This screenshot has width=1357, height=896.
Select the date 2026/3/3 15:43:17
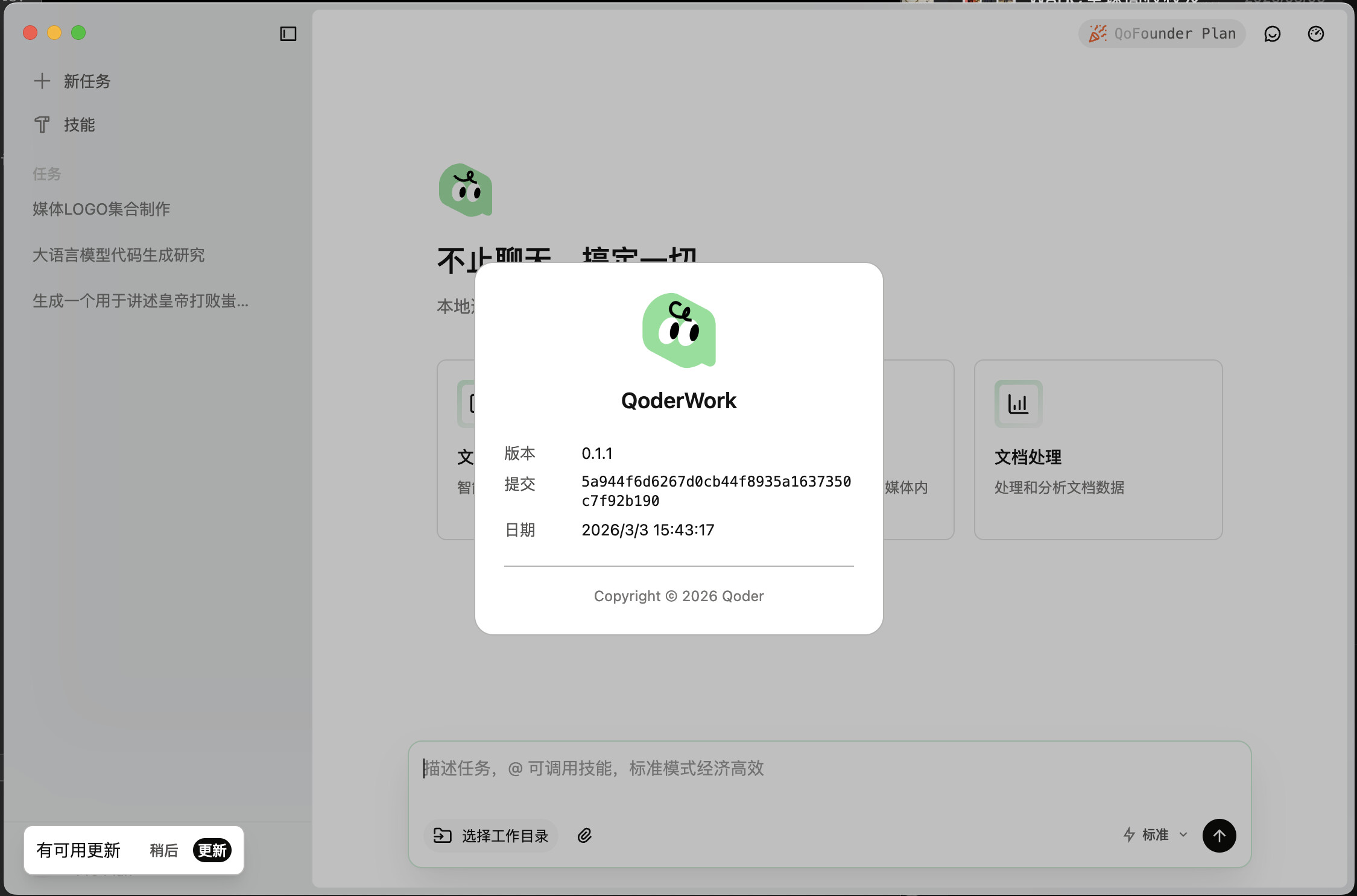point(648,530)
